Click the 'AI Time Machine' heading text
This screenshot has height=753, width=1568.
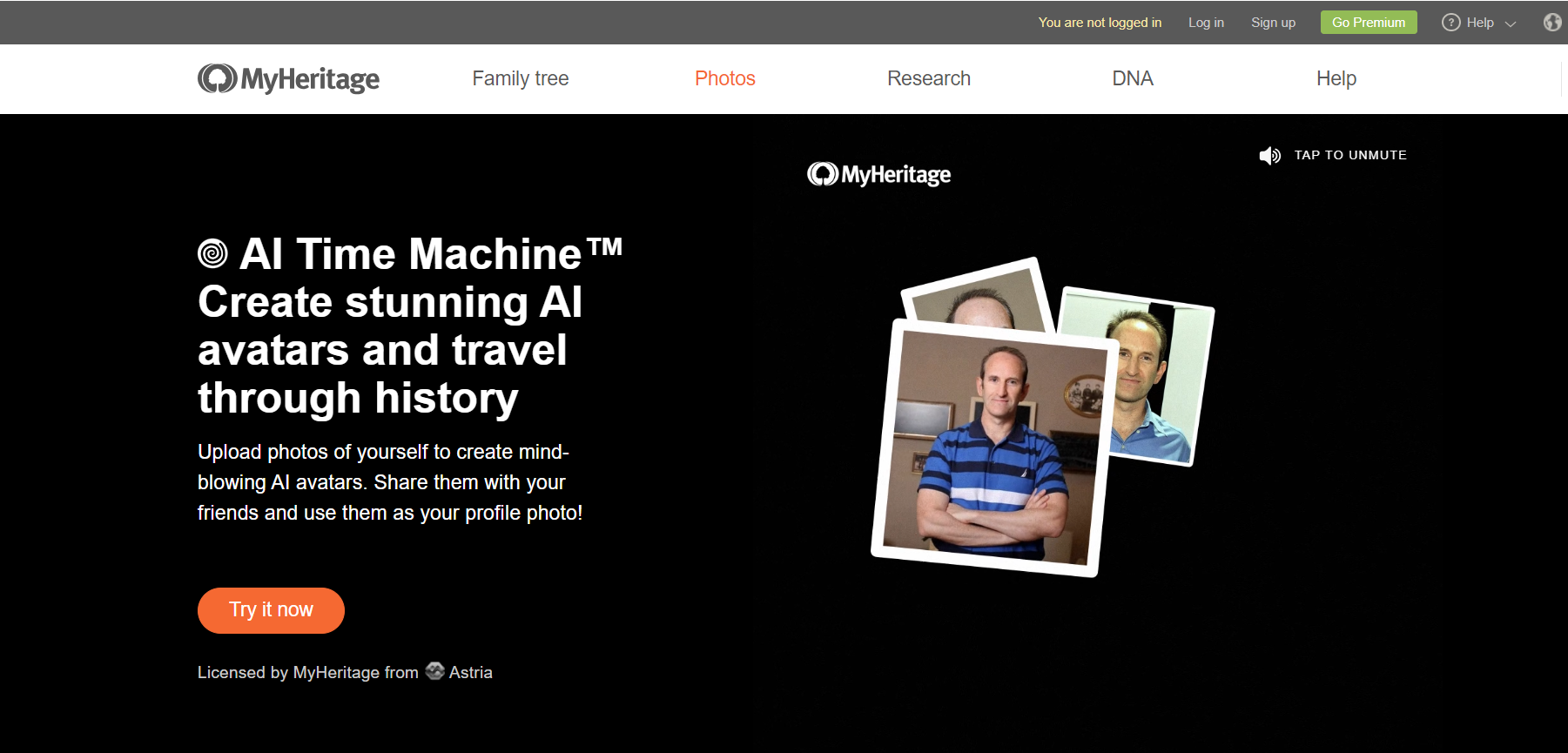[431, 253]
